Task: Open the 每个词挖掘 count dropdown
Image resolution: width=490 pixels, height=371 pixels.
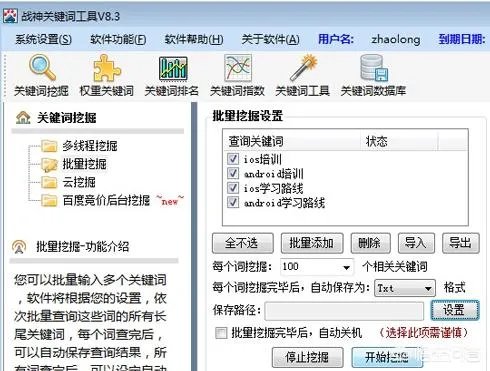Action: click(x=347, y=267)
